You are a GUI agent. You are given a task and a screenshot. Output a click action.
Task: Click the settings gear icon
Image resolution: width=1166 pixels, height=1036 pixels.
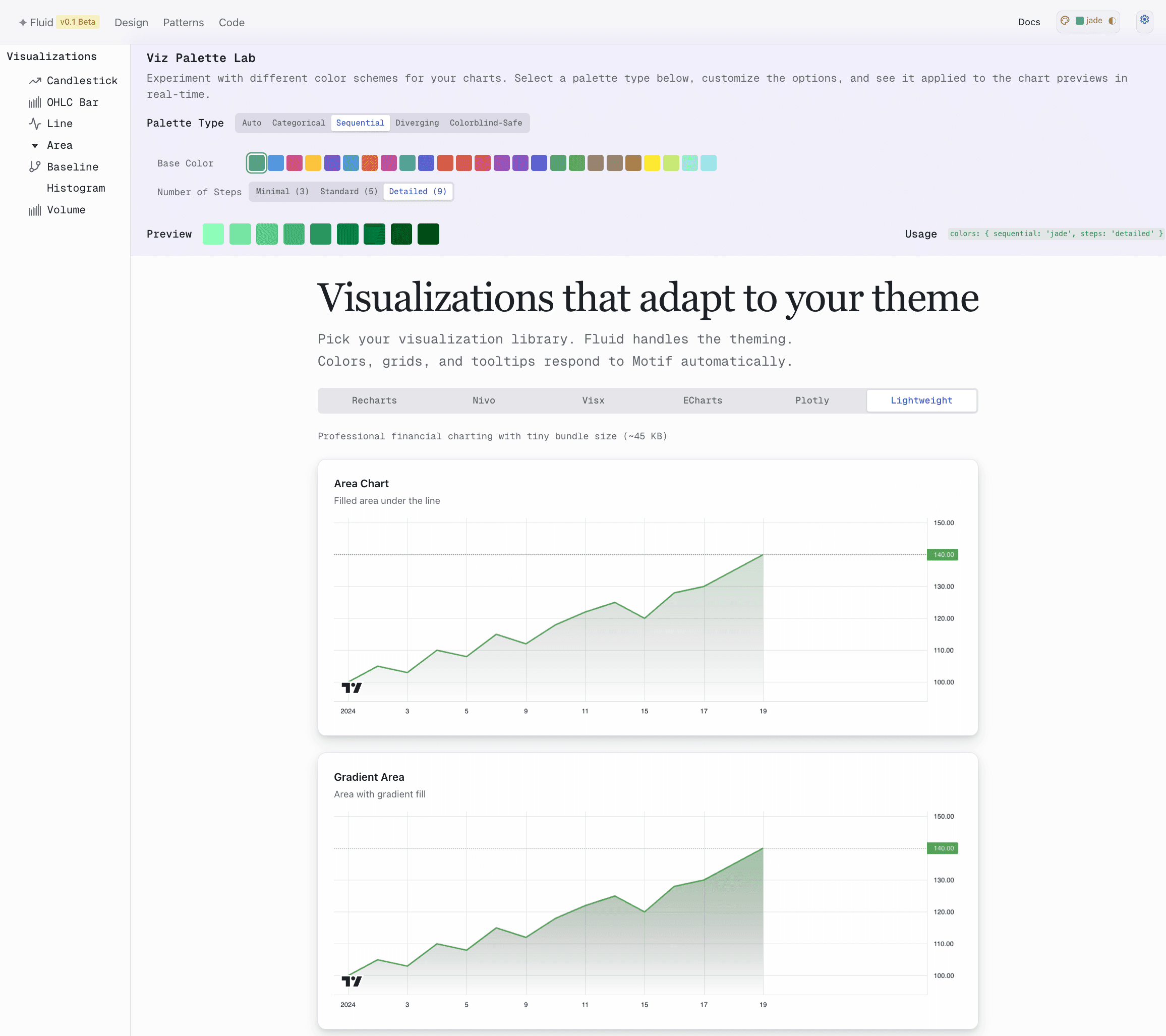point(1144,21)
